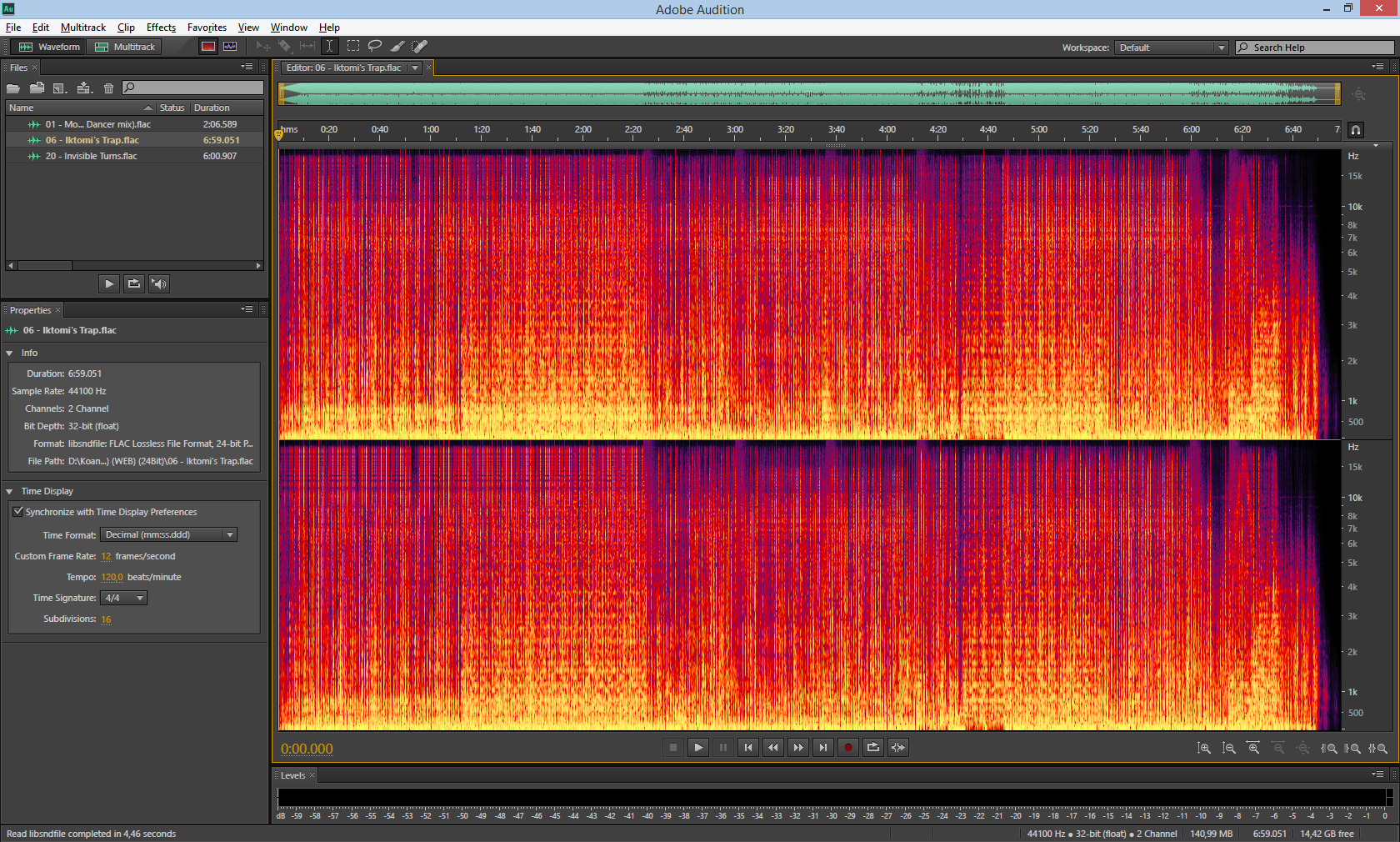
Task: Click the green waveform overview navigator
Action: pyautogui.click(x=809, y=93)
